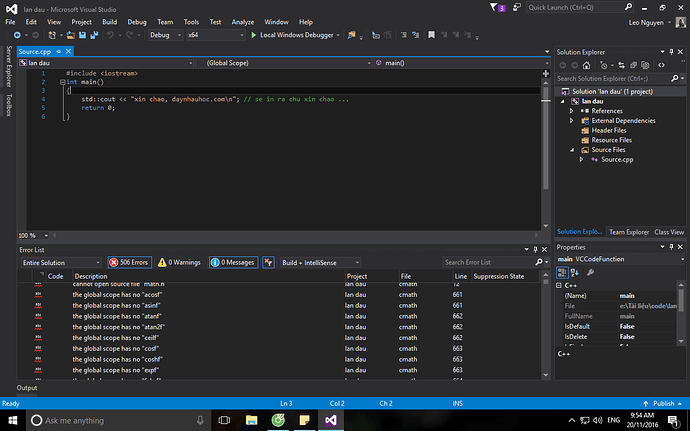Open the Entire Solution scope dropdown
This screenshot has width=690, height=431.
(x=60, y=262)
